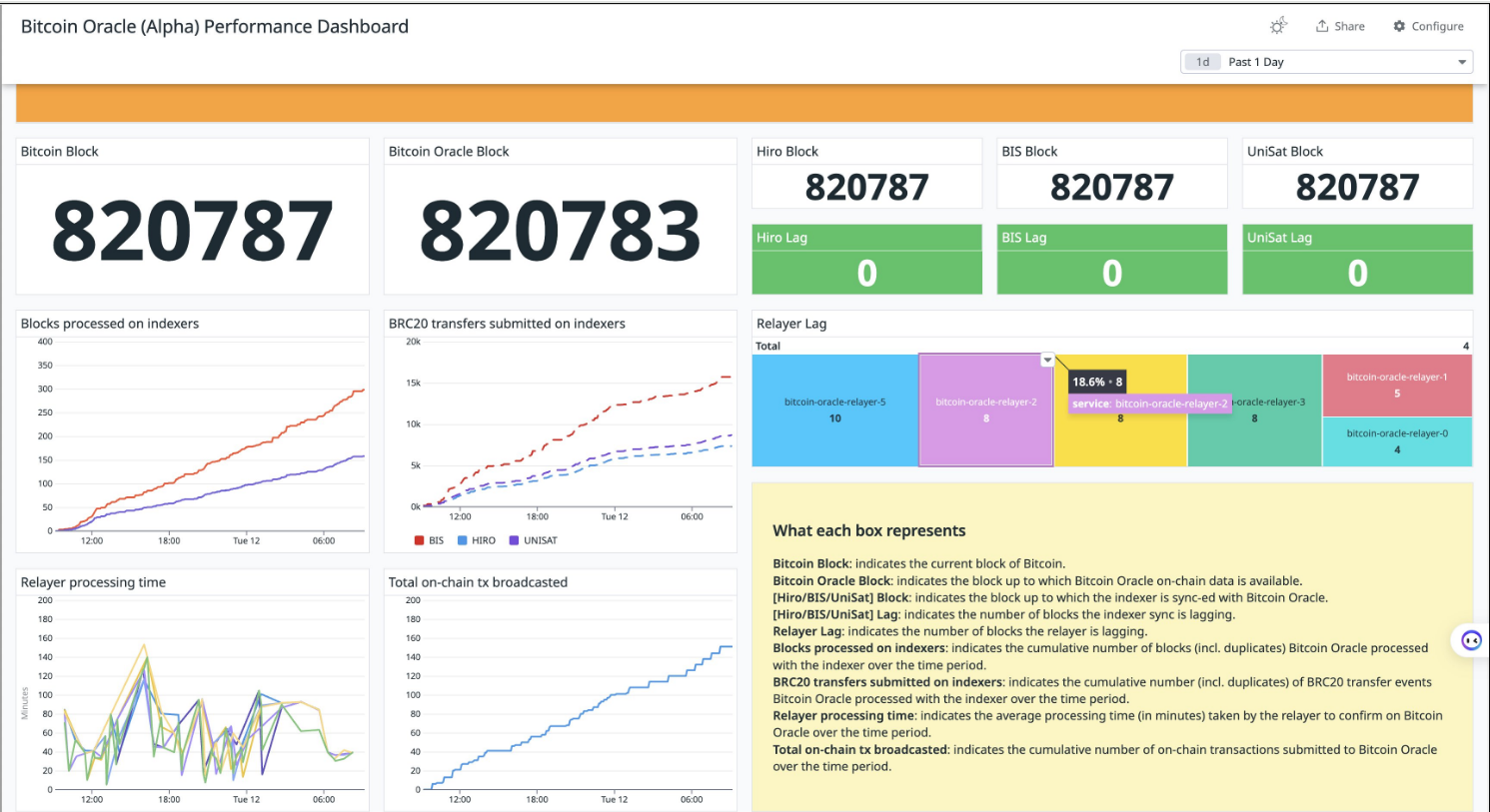
Task: Click the blue HIRO legend marker
Action: coord(462,540)
